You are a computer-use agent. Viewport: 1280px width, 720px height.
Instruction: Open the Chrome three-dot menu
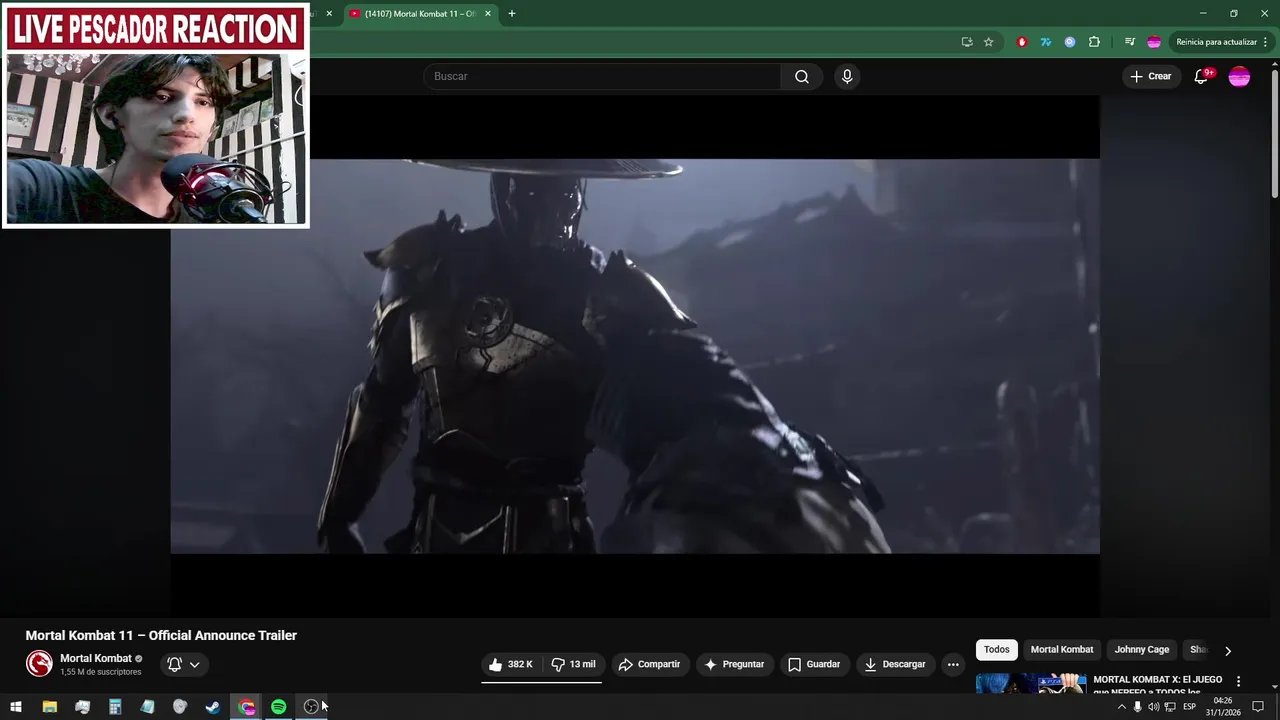[1267, 42]
